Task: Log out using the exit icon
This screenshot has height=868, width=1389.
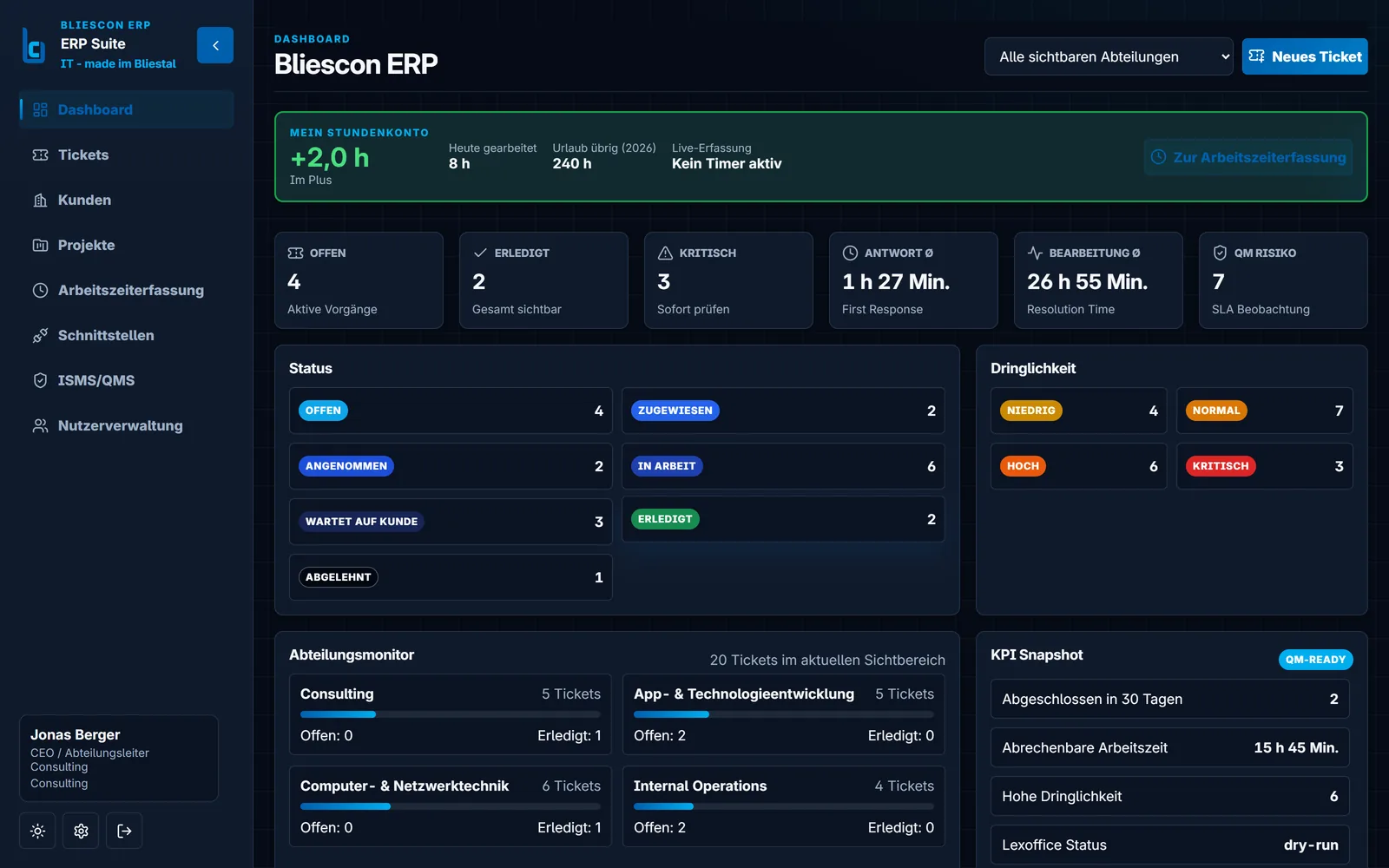Action: [x=124, y=831]
